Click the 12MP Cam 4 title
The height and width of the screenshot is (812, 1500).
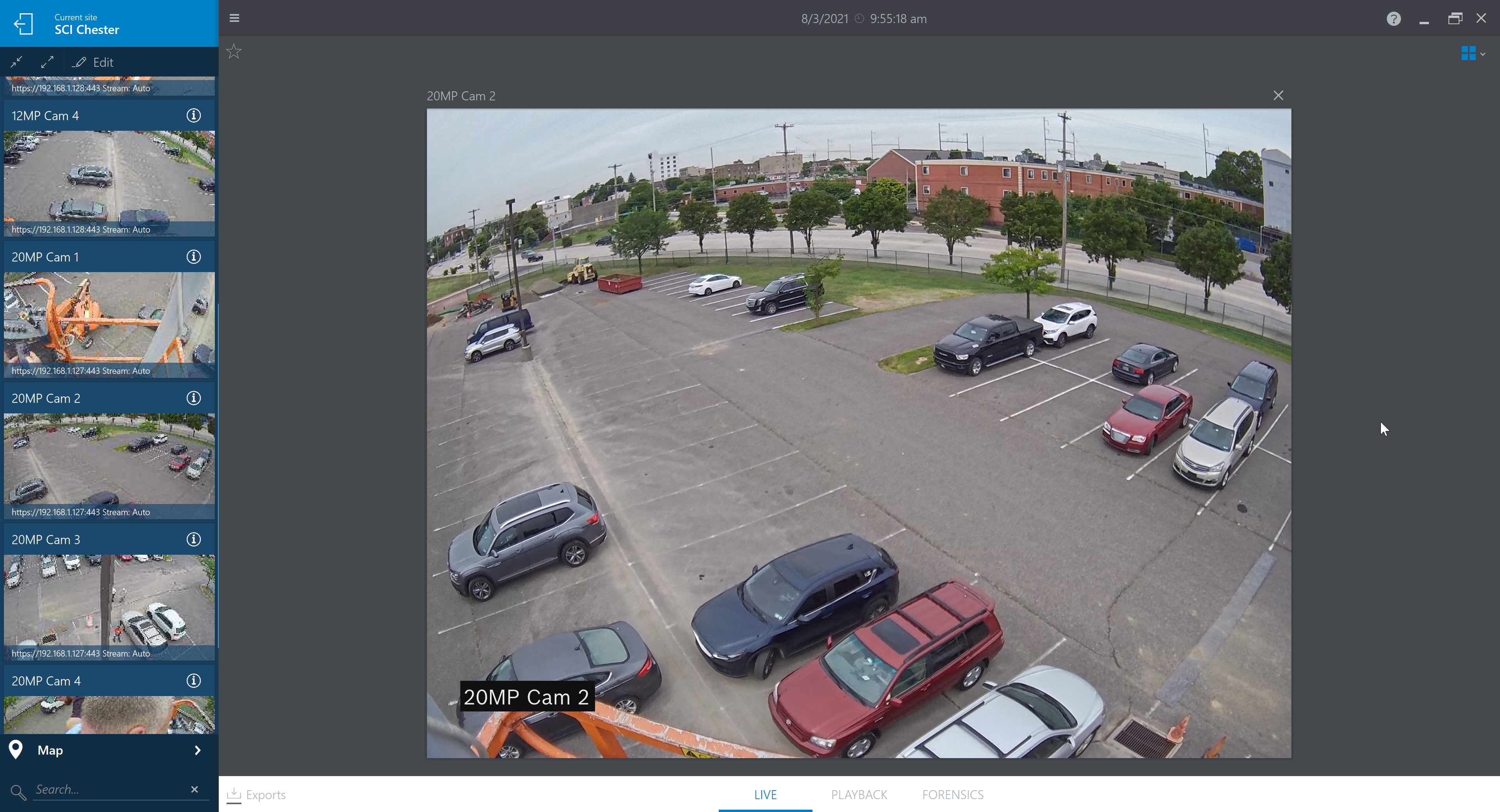click(x=45, y=116)
